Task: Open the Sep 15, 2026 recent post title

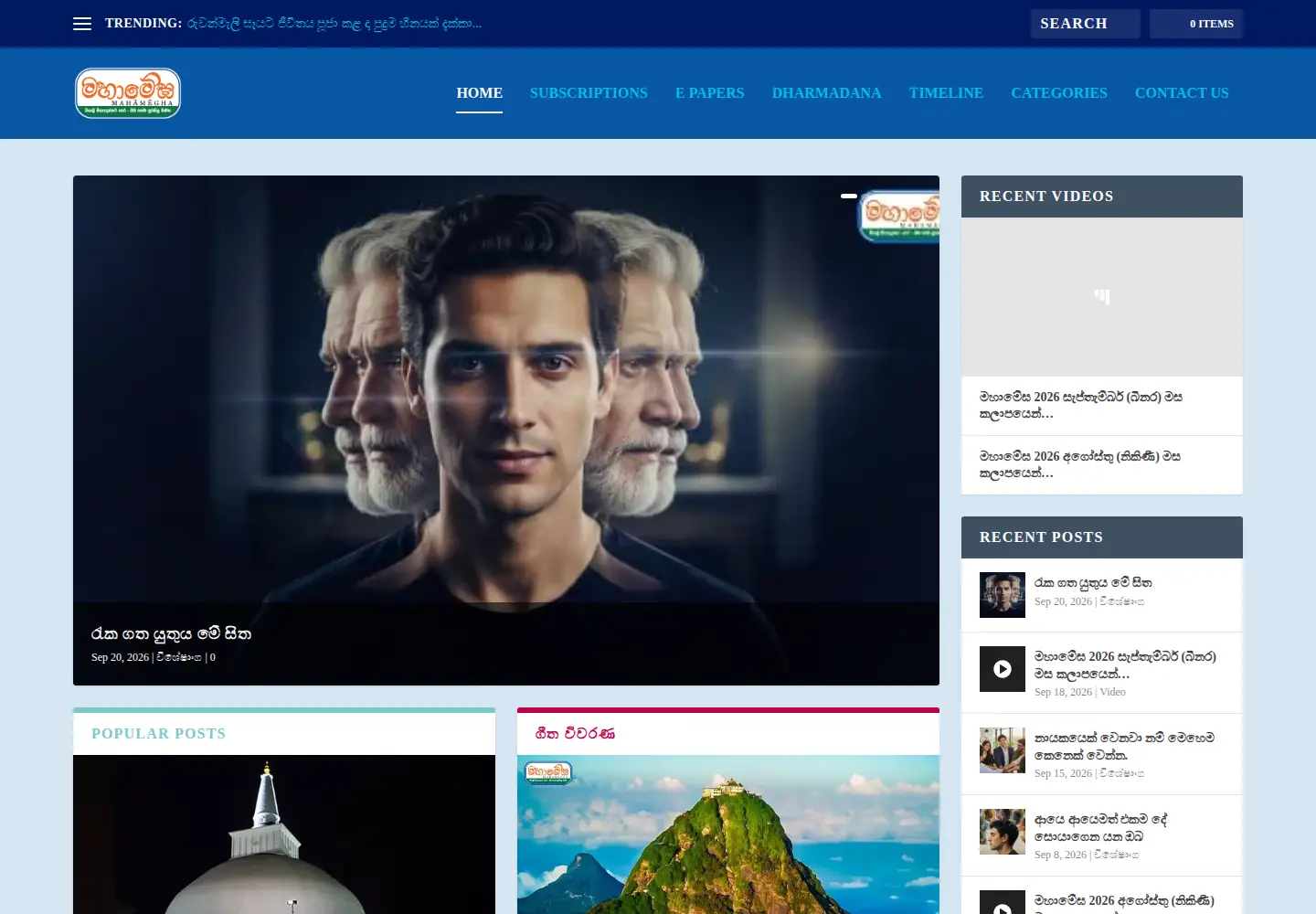Action: click(1124, 746)
